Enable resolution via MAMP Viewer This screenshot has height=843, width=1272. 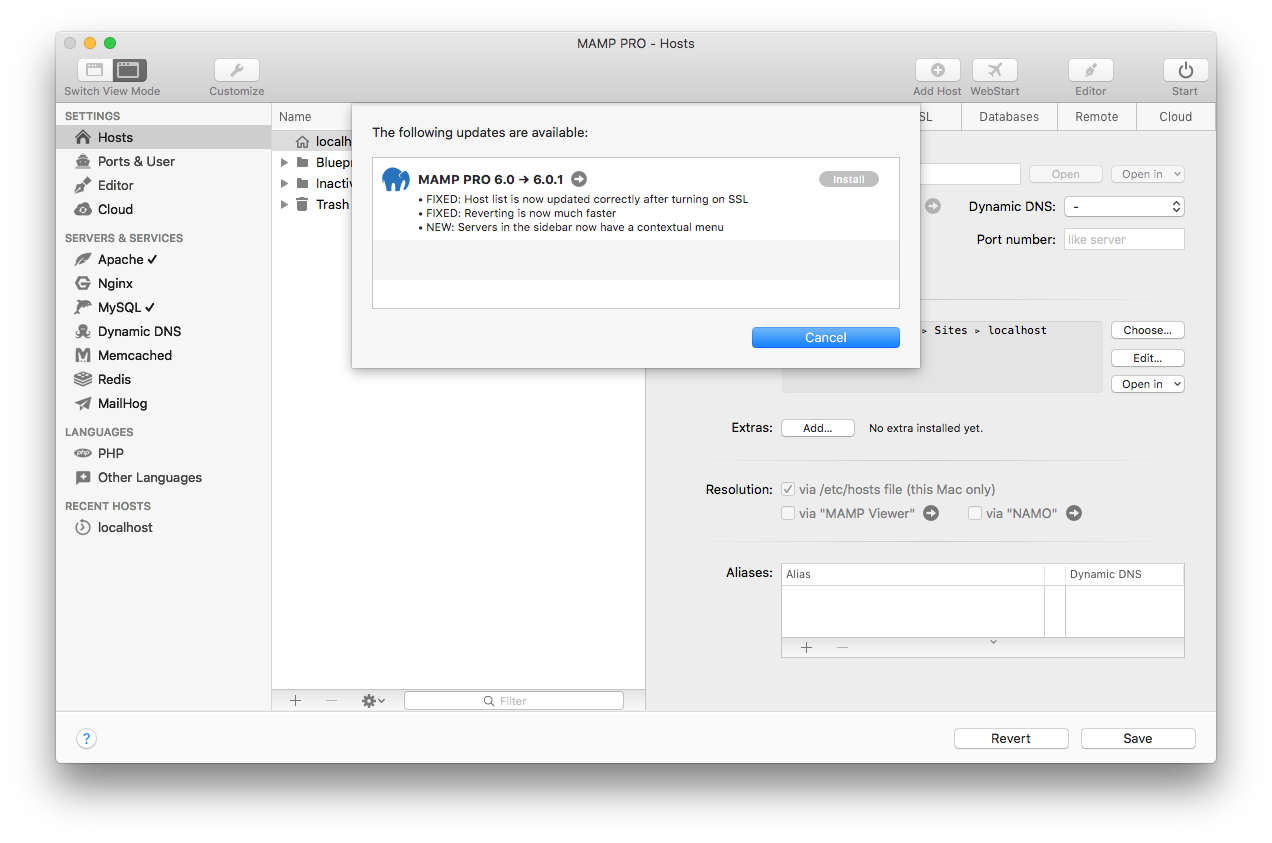787,512
